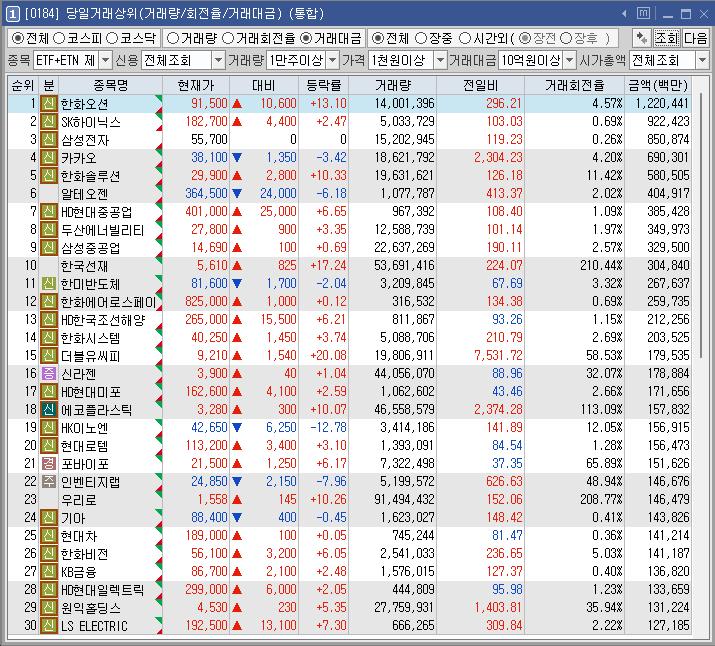Click the left arrow icon in title bar
The height and width of the screenshot is (646, 715).
pyautogui.click(x=624, y=14)
